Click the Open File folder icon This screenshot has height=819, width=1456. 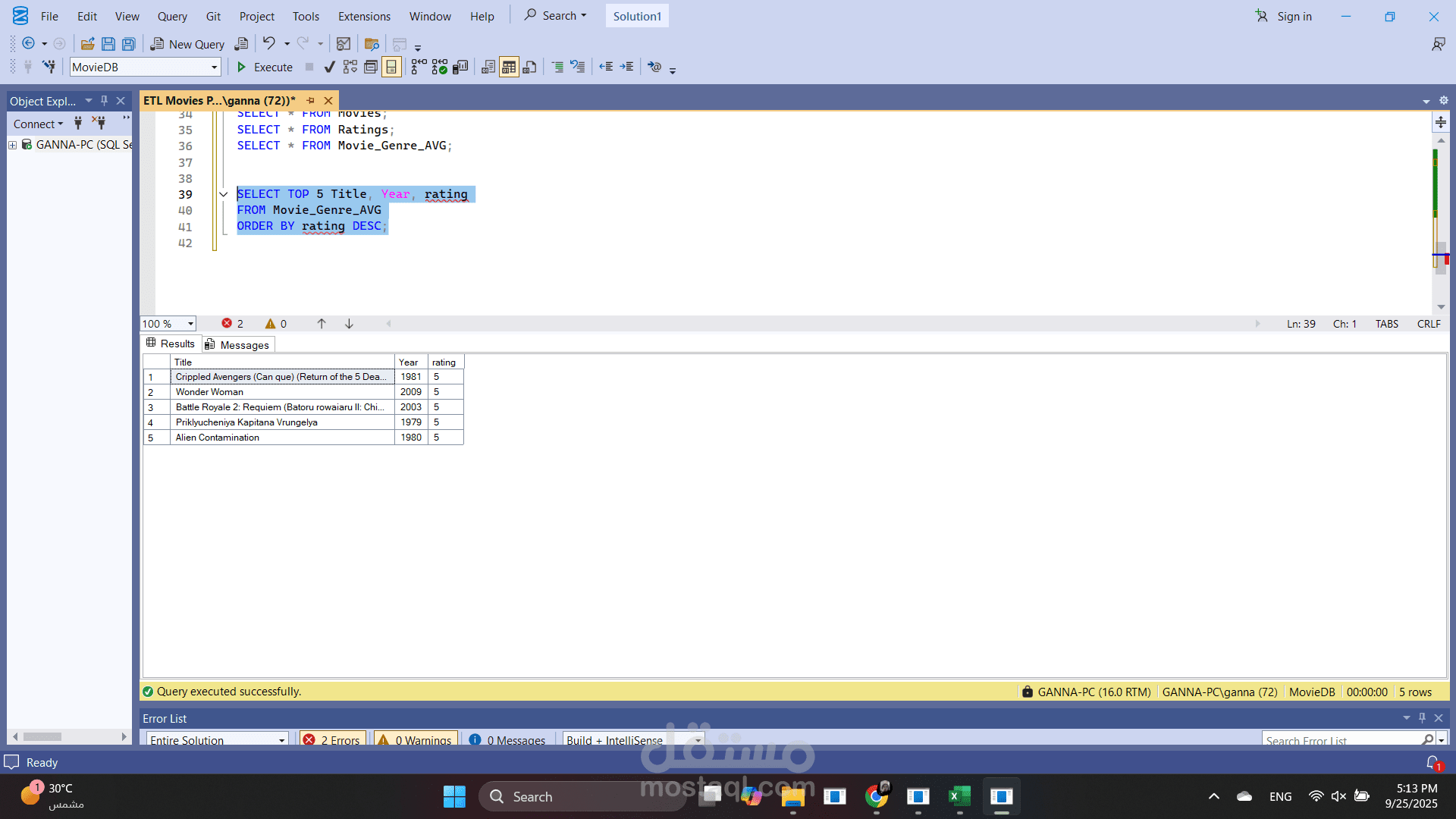[x=88, y=44]
